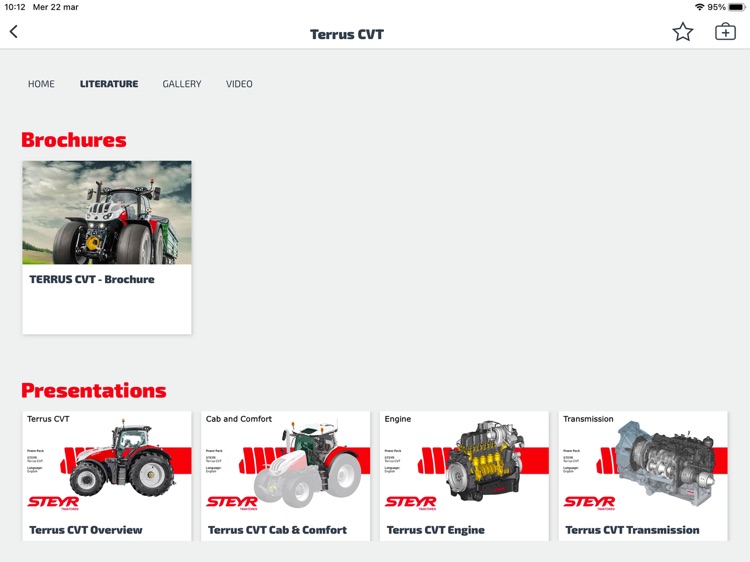Click the 'Terrus CVT Overview' title
750x562 pixels.
pos(86,530)
